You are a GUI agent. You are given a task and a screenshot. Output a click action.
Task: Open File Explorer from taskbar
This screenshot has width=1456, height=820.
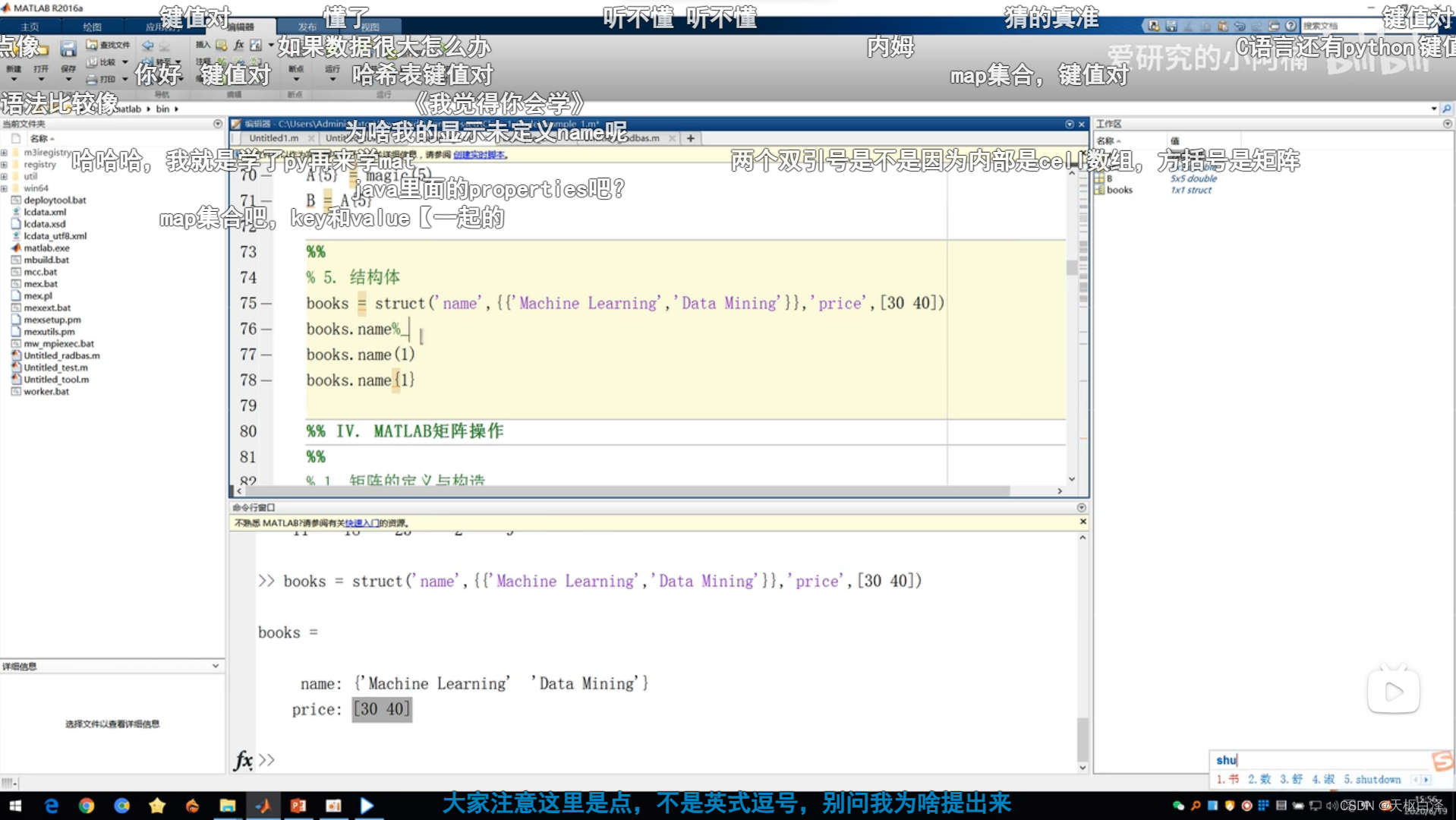point(228,806)
